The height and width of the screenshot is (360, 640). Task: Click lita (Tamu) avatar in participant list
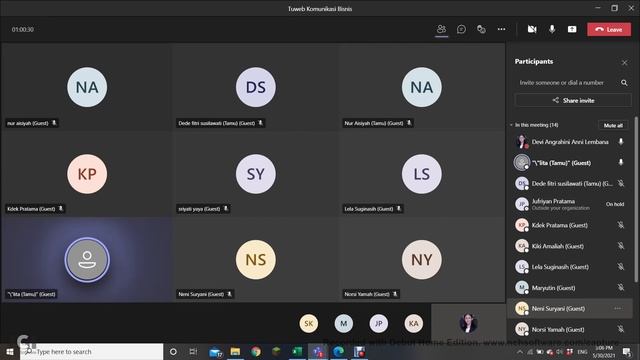pyautogui.click(x=522, y=162)
